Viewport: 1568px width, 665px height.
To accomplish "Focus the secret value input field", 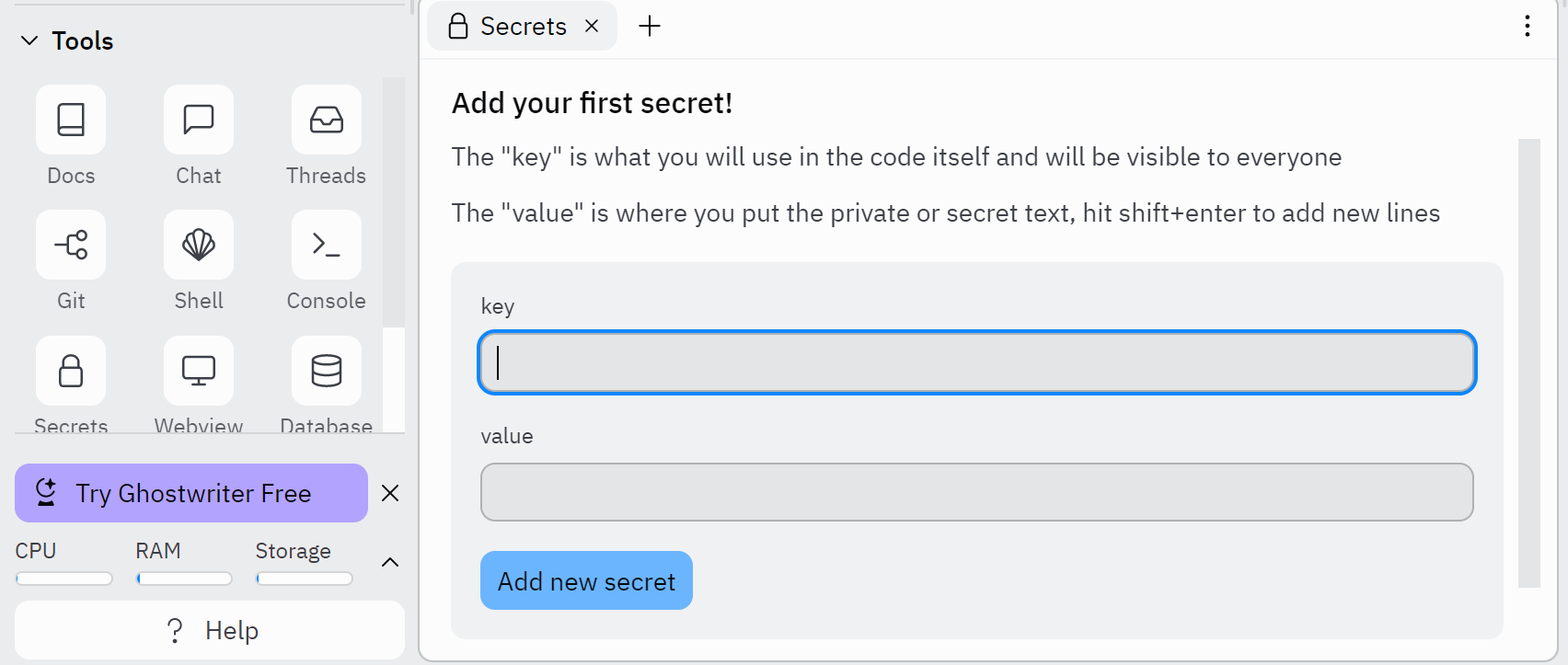I will coord(976,492).
